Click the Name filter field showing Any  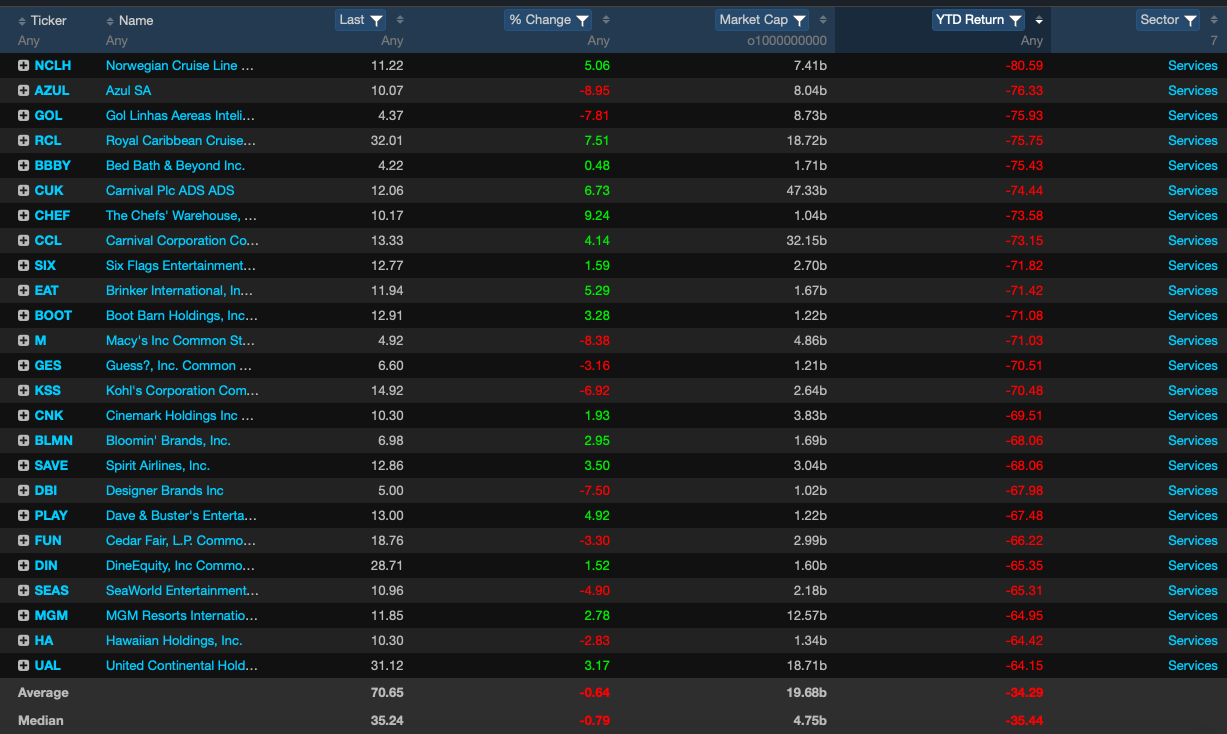(117, 41)
